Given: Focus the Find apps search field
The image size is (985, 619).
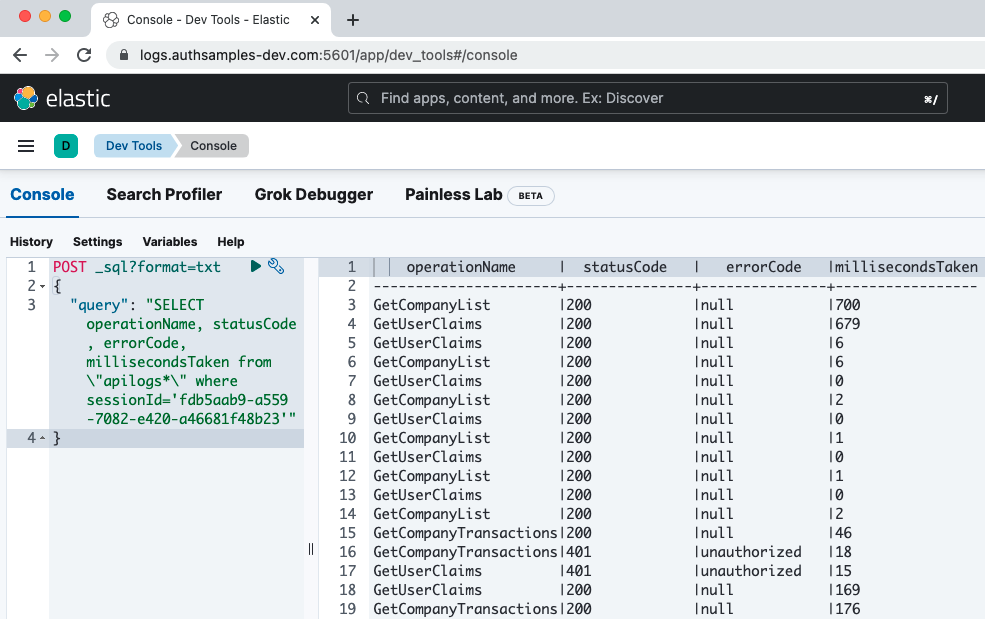Looking at the screenshot, I should click(x=648, y=98).
